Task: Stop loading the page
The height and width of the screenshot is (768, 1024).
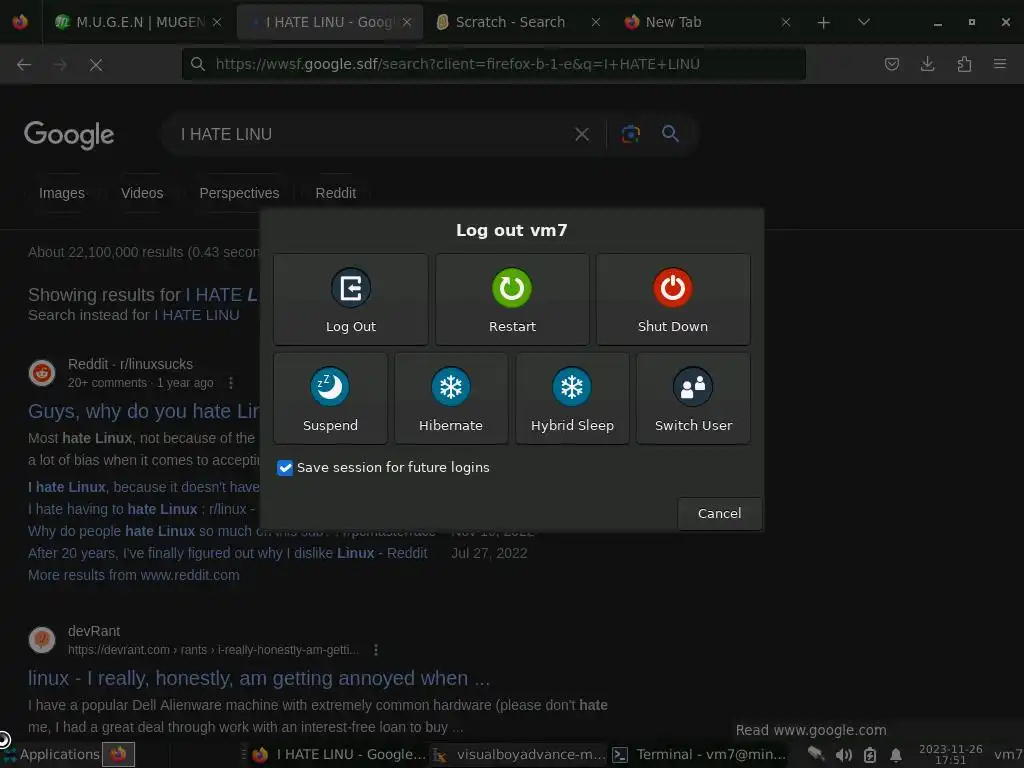Action: point(95,65)
